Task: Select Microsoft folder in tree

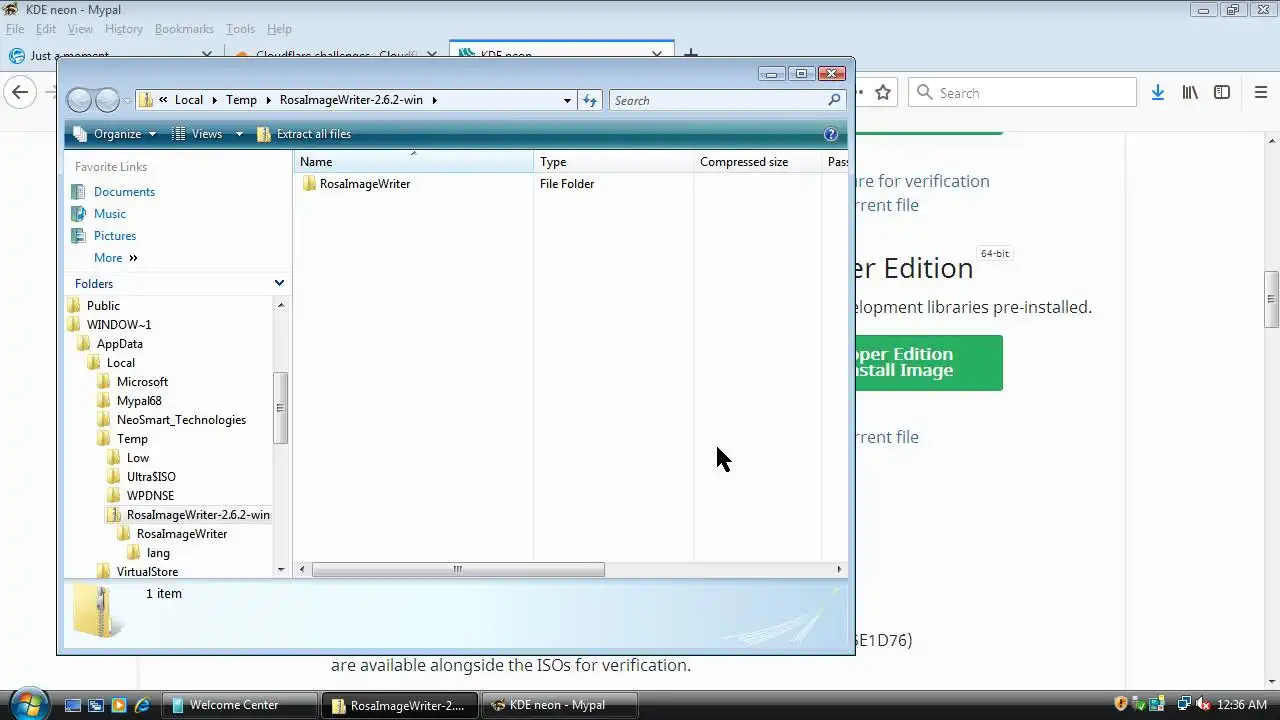Action: [x=142, y=382]
